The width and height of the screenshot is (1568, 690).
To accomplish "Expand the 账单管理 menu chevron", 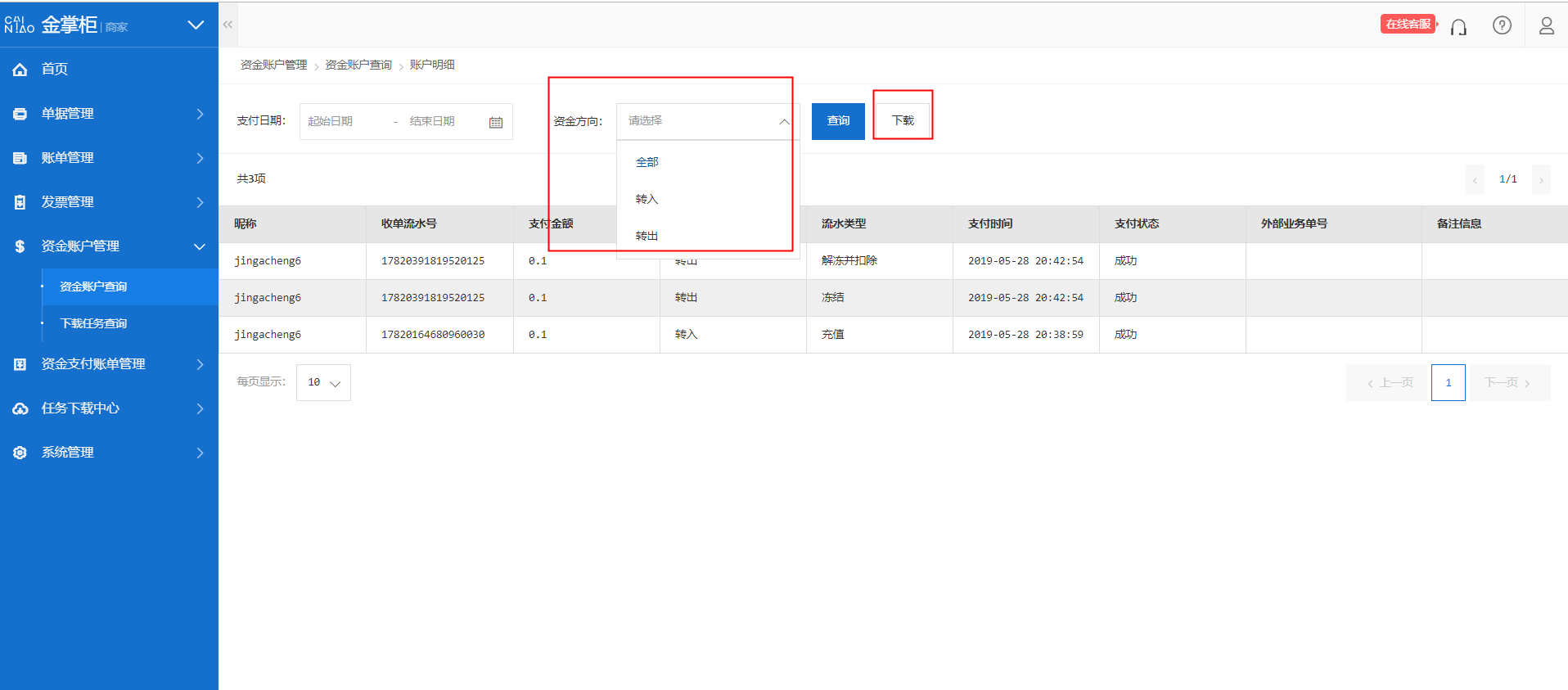I will coord(201,158).
